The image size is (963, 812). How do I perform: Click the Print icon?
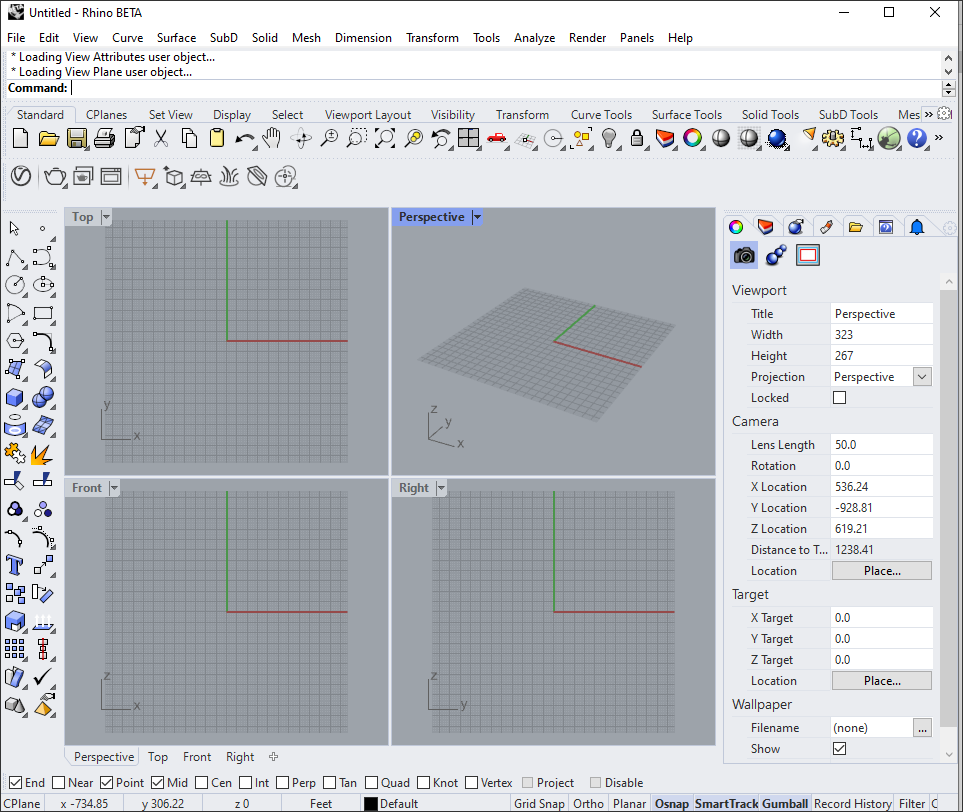point(104,138)
